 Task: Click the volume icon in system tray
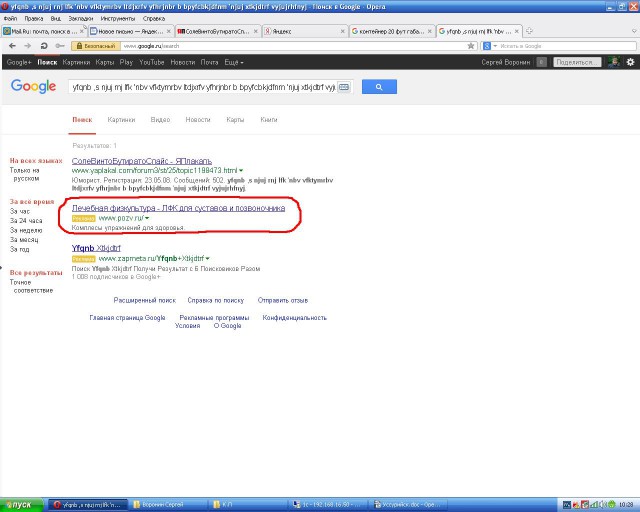[604, 505]
